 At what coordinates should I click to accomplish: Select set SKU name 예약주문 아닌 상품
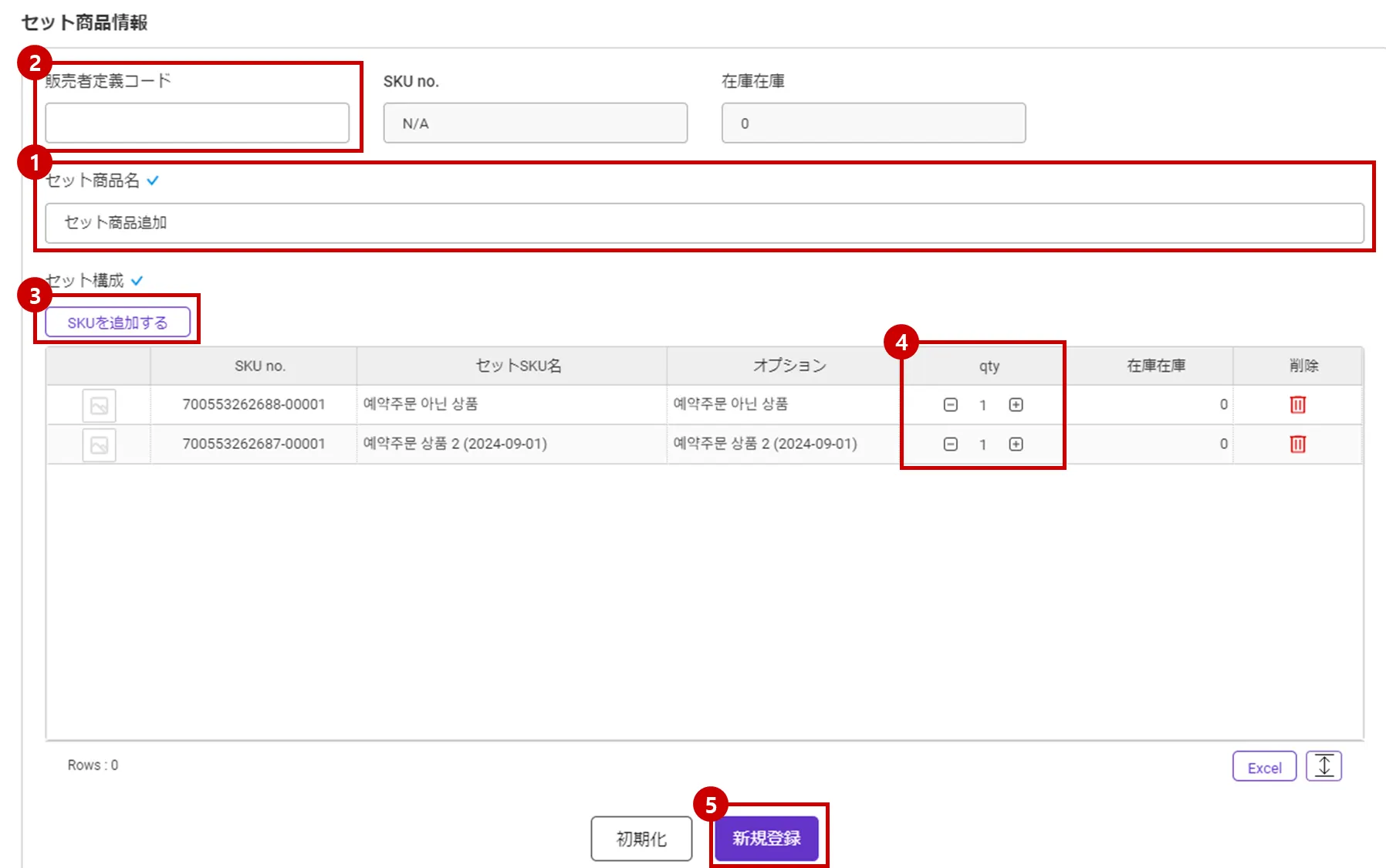click(512, 404)
